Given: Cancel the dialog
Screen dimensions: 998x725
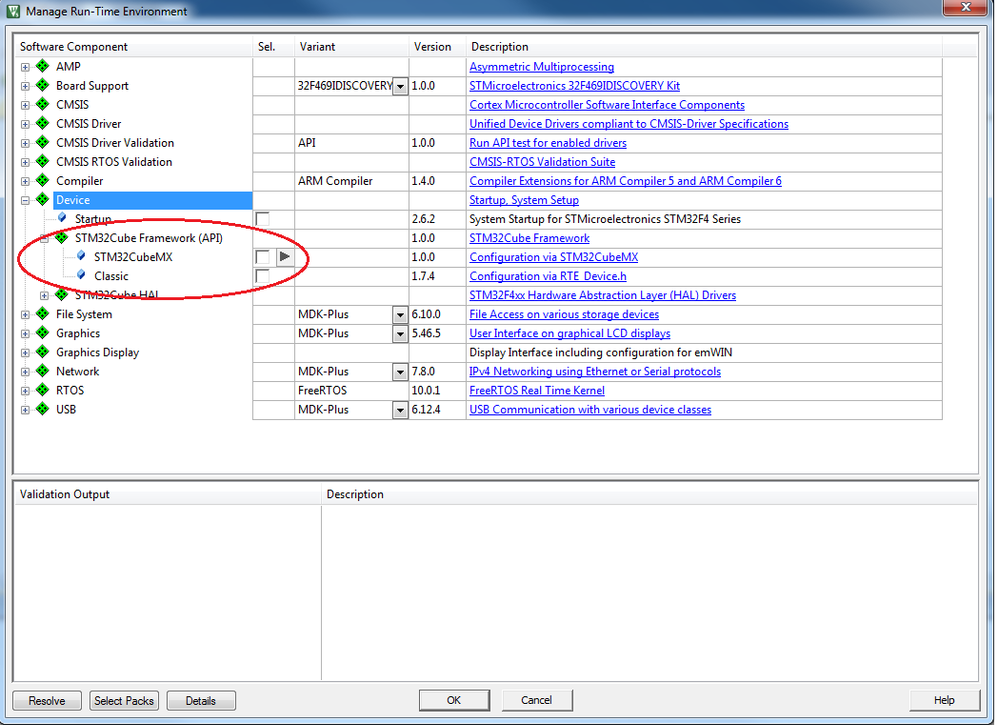Looking at the screenshot, I should 537,700.
